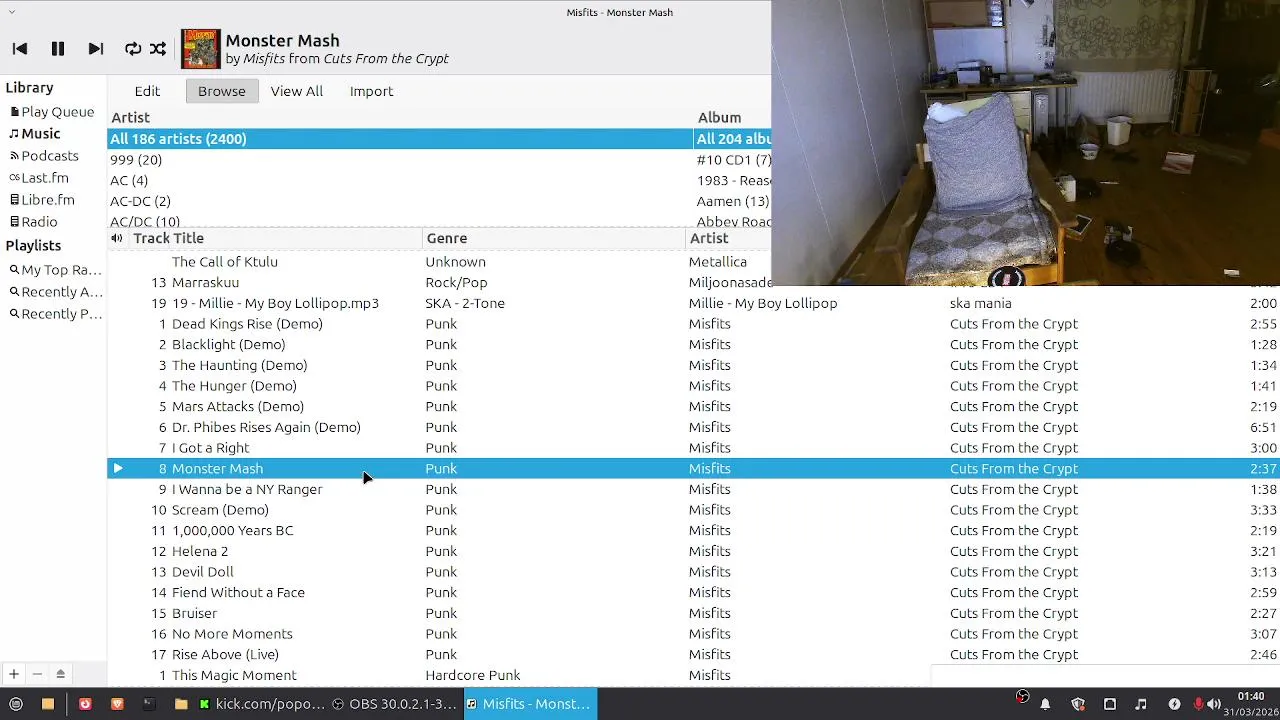Select the #10 CD1 album entry

733,160
